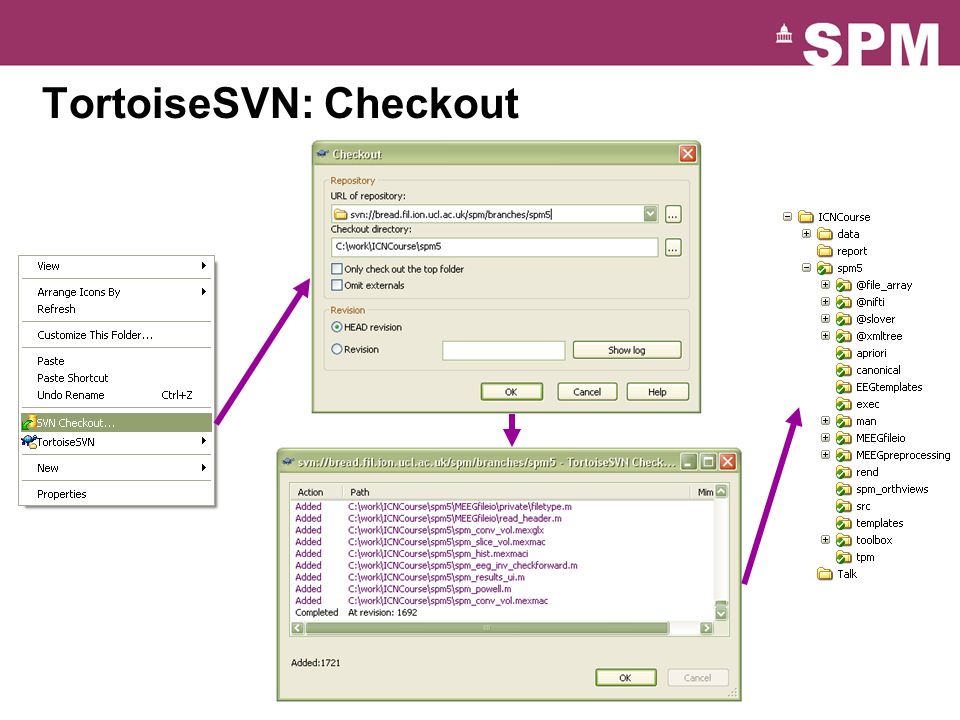Browse for checkout directory ellipsis button

pyautogui.click(x=673, y=247)
